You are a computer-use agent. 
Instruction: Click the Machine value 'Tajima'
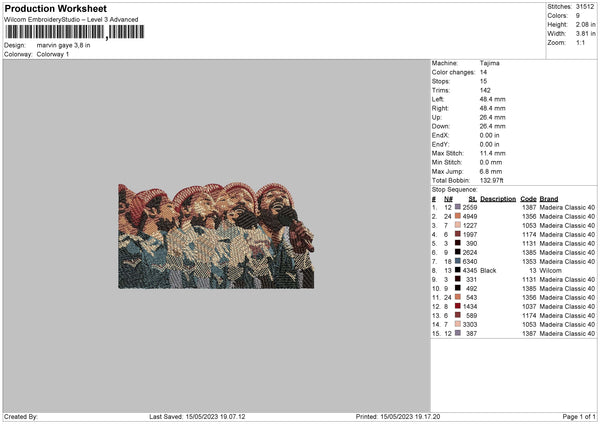[489, 63]
